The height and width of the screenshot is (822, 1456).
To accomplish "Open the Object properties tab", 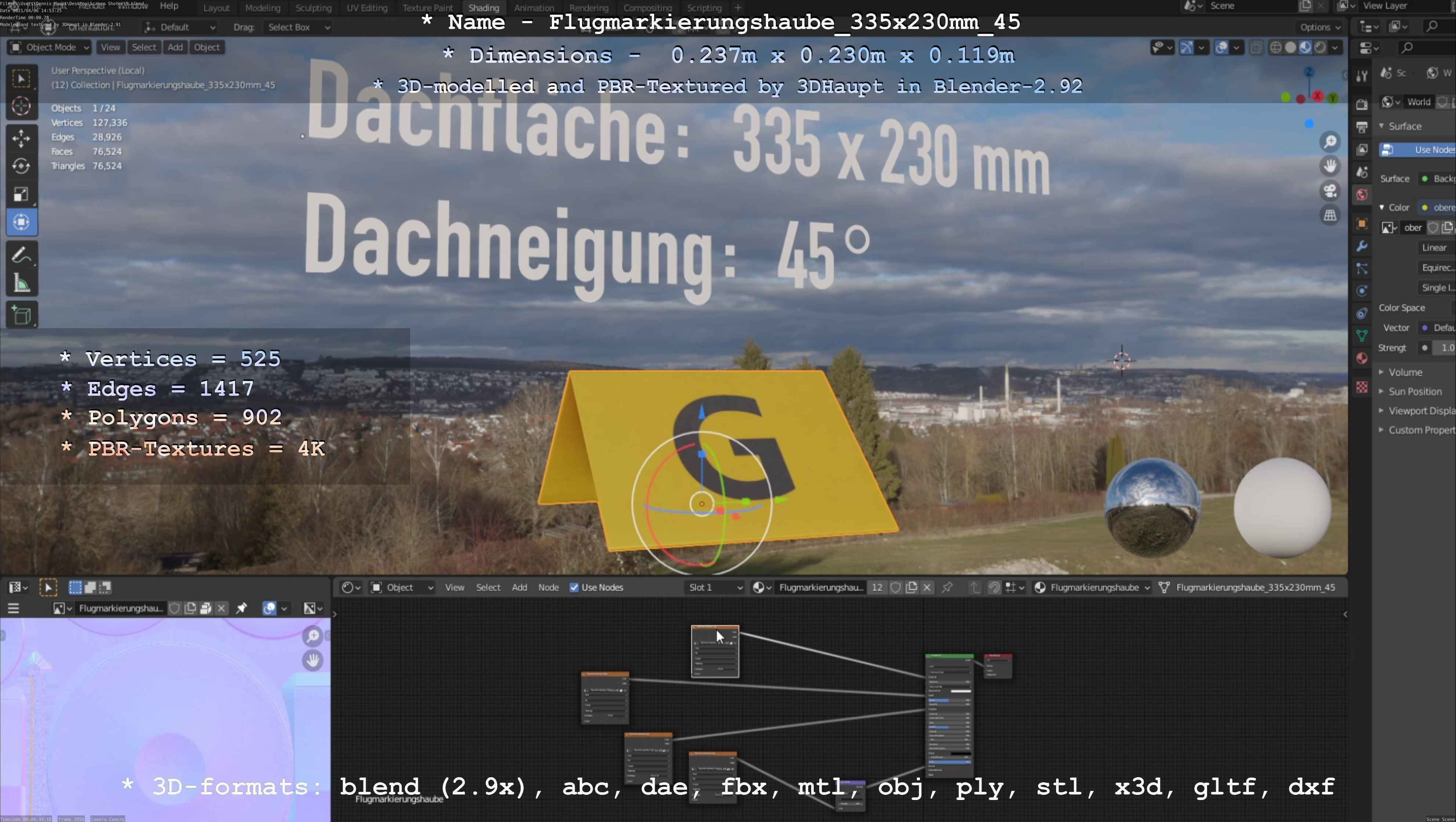I will tap(1362, 224).
